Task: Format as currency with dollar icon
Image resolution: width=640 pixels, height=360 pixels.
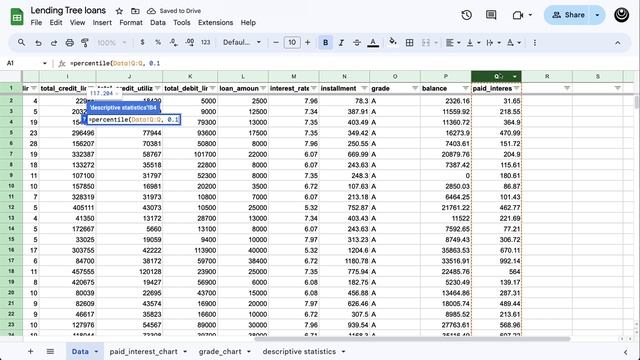Action: pos(142,42)
